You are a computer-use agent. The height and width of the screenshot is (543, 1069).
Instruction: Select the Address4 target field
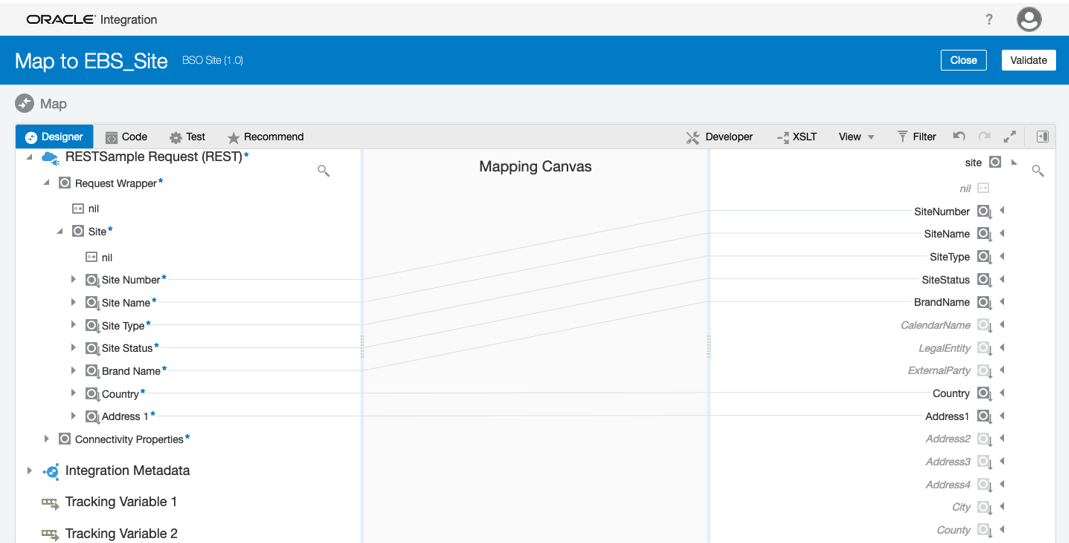point(948,484)
